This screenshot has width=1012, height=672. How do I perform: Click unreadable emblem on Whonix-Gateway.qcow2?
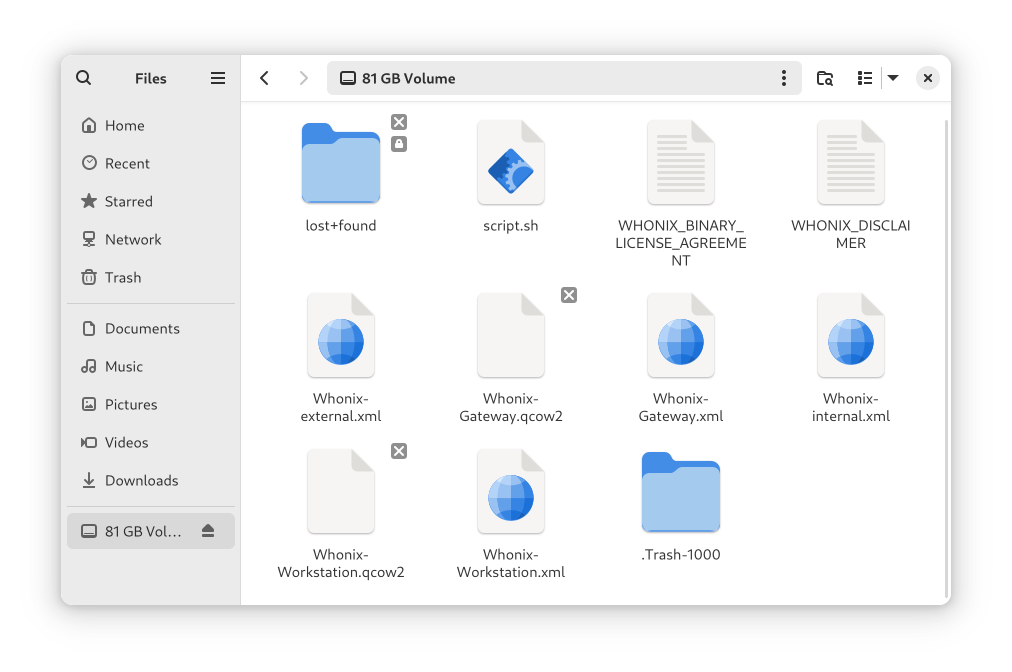point(569,295)
